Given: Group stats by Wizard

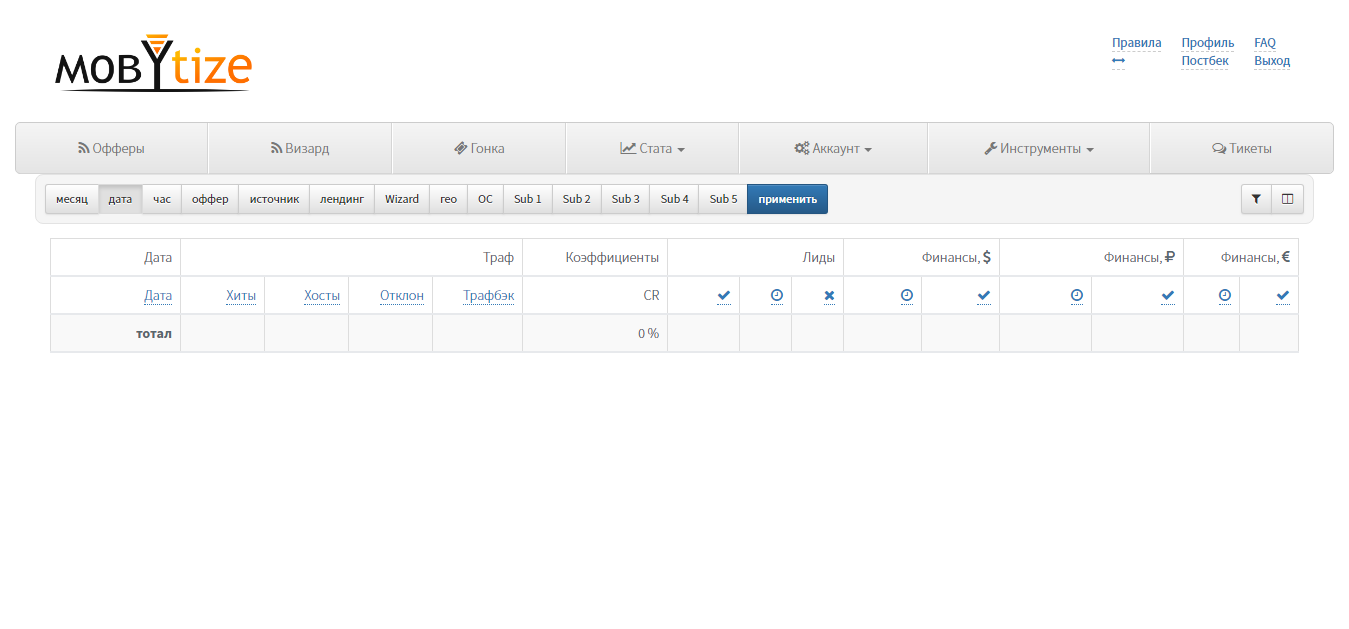Looking at the screenshot, I should (x=402, y=199).
